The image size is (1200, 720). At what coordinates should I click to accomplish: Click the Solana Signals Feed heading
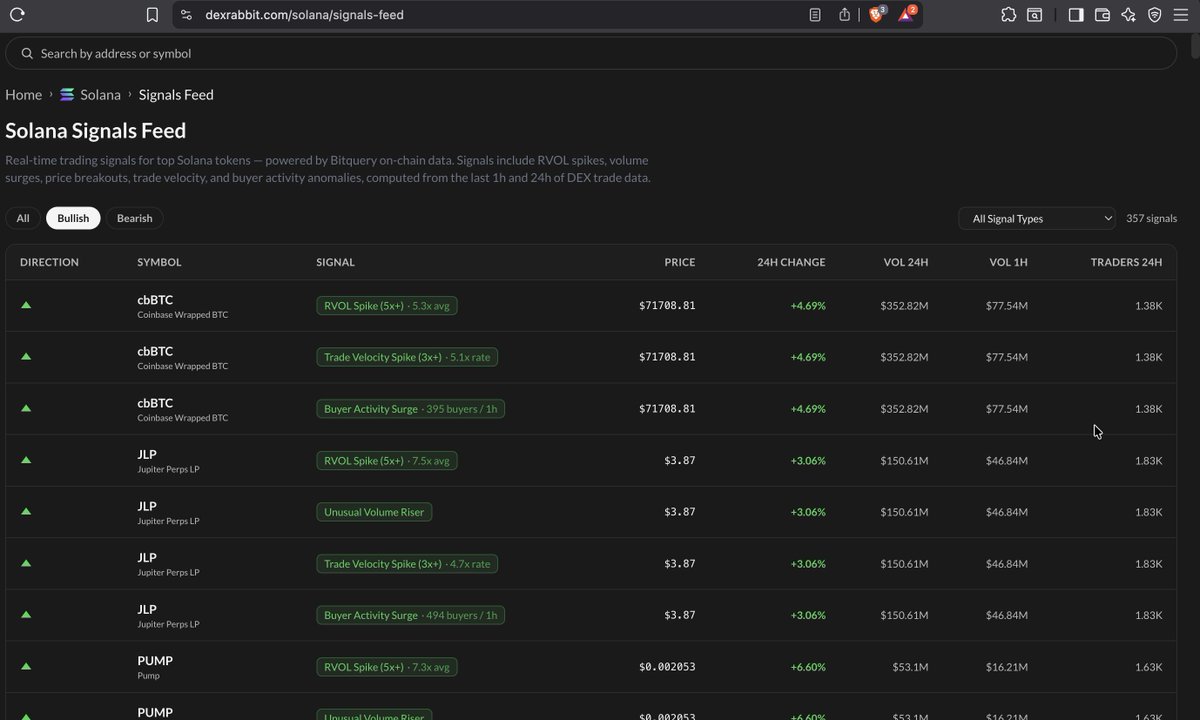click(x=96, y=131)
